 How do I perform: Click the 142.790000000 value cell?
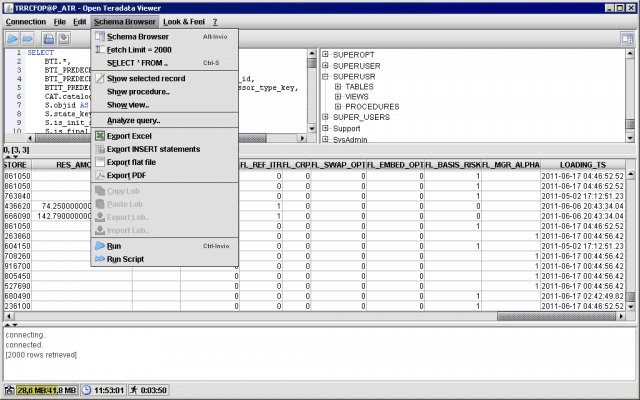[64, 216]
